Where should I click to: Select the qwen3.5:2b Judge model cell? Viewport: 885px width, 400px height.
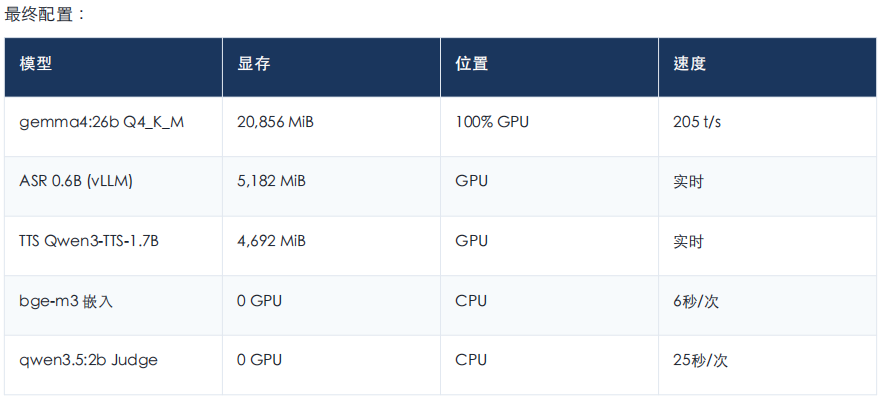(x=88, y=360)
